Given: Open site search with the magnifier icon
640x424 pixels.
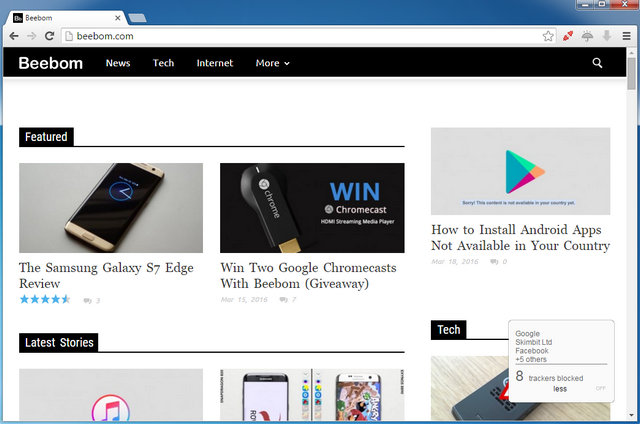Looking at the screenshot, I should (x=597, y=63).
